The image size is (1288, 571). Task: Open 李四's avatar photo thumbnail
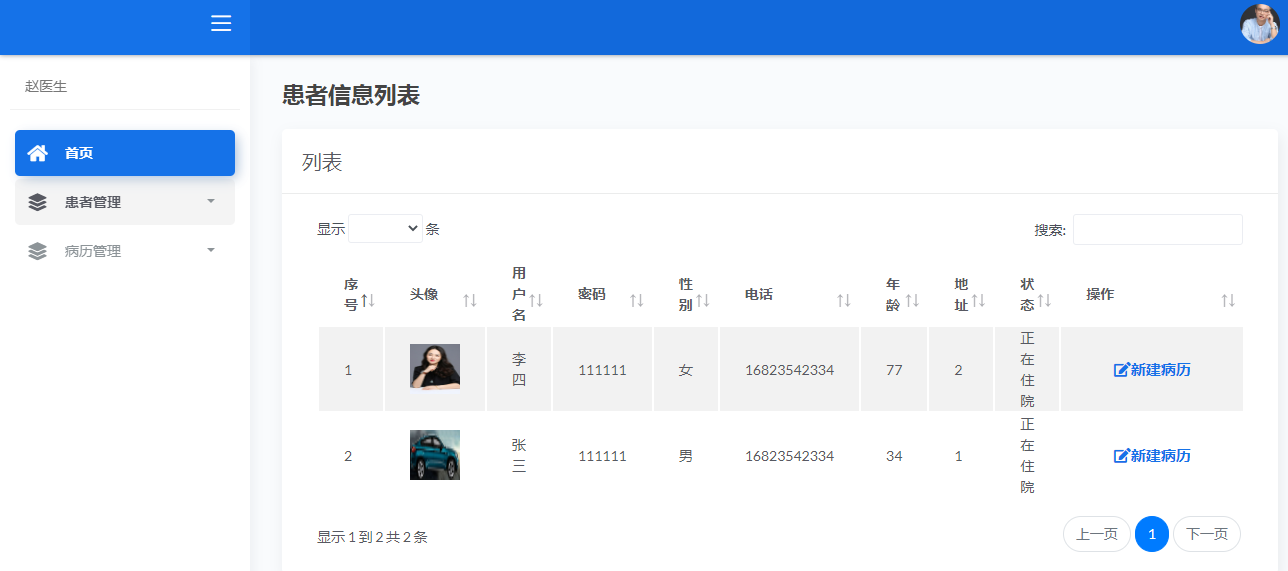435,366
